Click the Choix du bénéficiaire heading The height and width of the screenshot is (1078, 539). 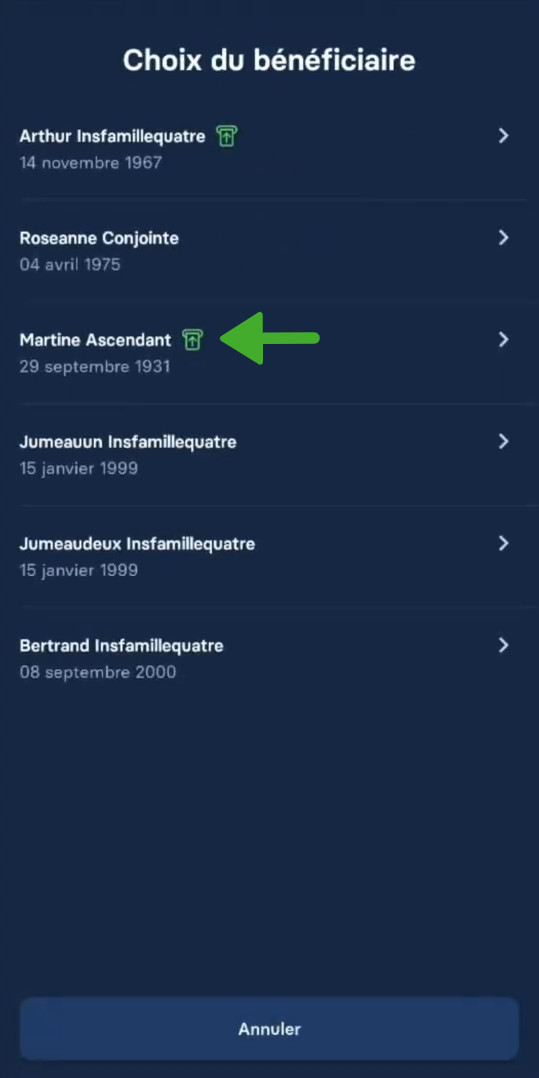coord(270,60)
